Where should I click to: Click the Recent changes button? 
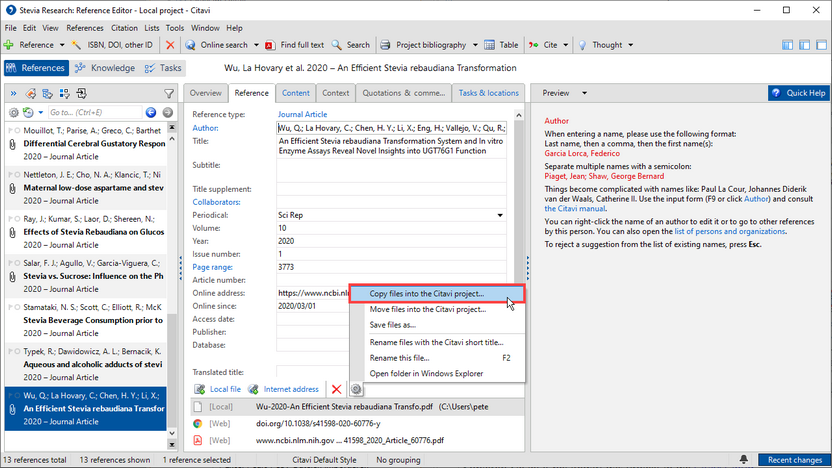(794, 460)
